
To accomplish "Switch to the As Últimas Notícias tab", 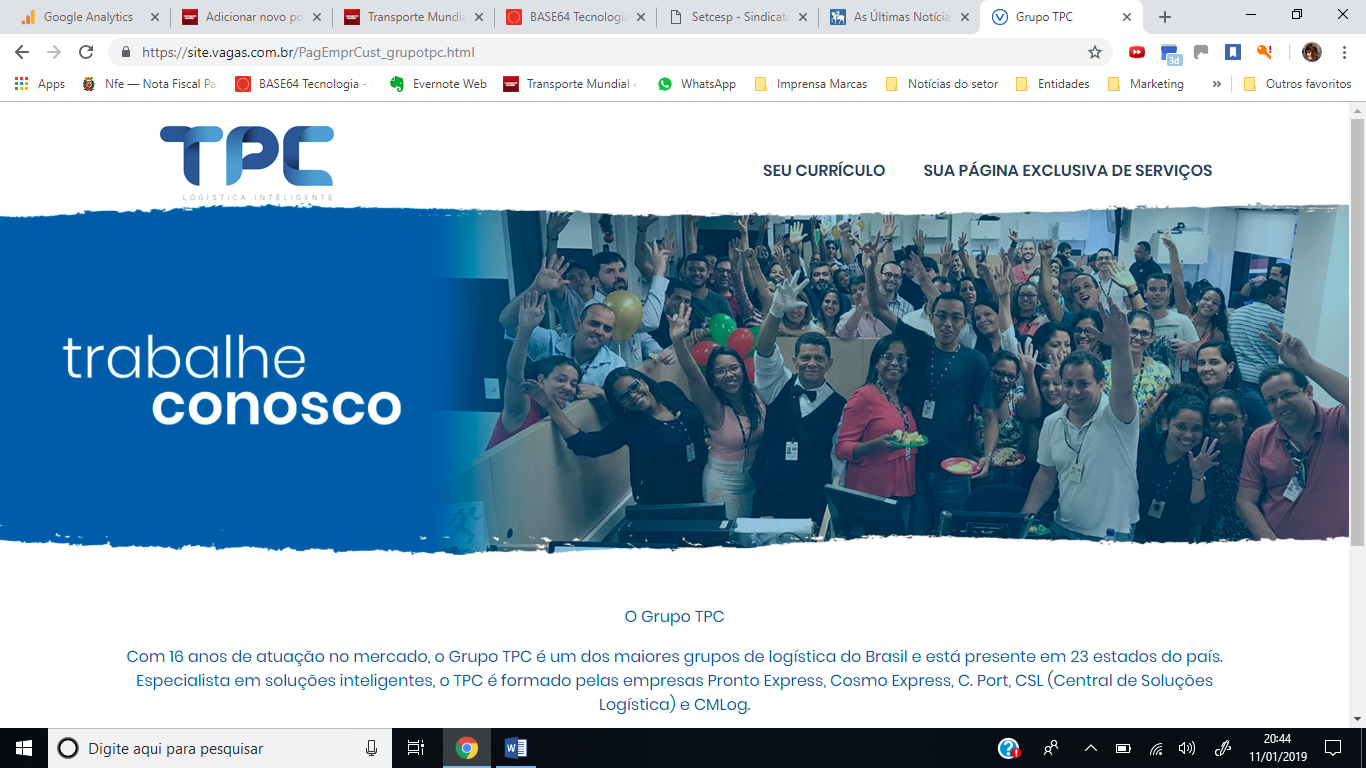I will 890,17.
